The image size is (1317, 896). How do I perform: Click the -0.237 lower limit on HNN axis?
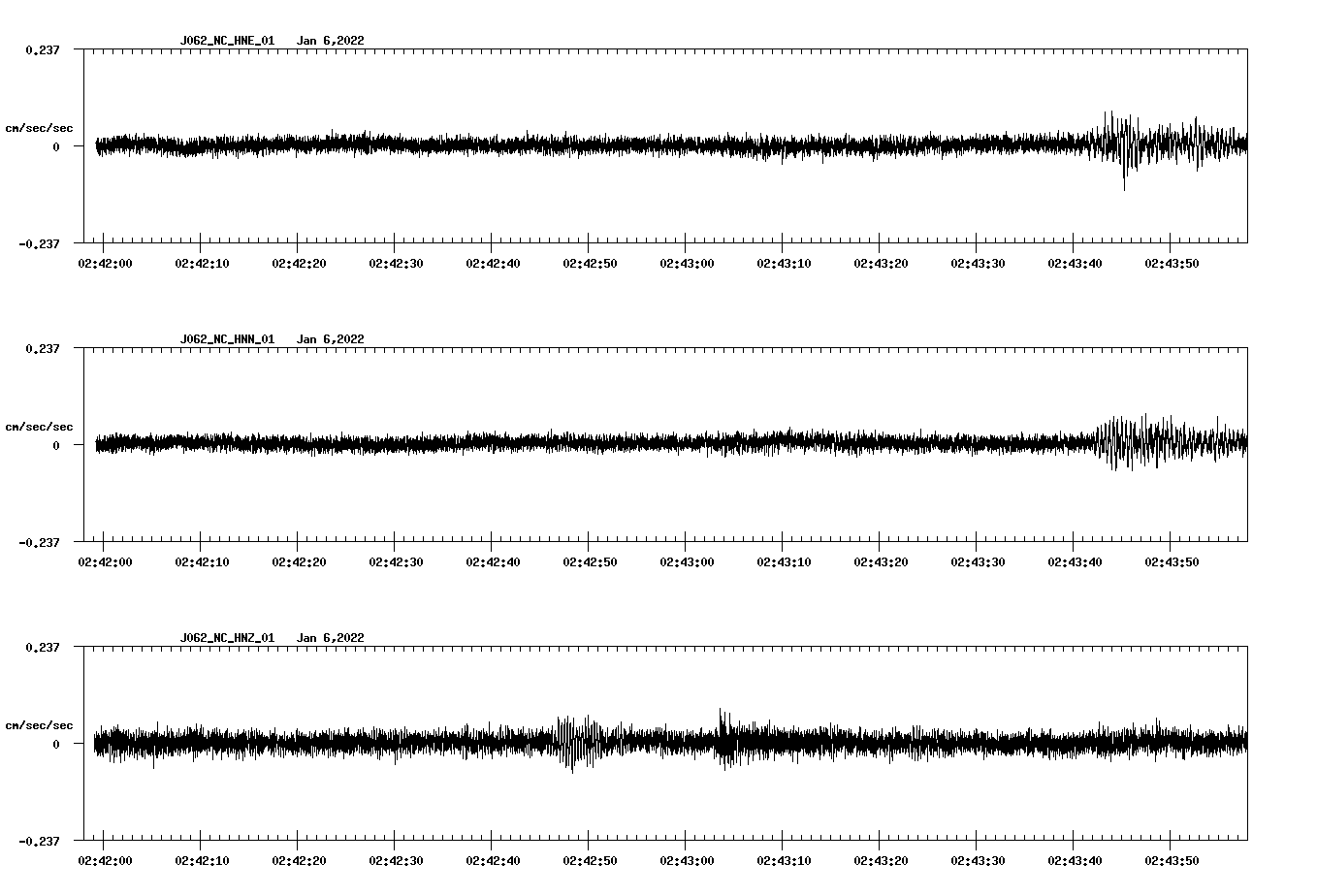[x=39, y=542]
